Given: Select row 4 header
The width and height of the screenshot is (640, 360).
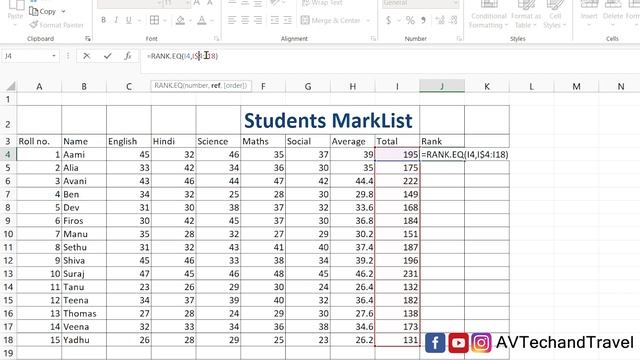Looking at the screenshot, I should (x=8, y=154).
